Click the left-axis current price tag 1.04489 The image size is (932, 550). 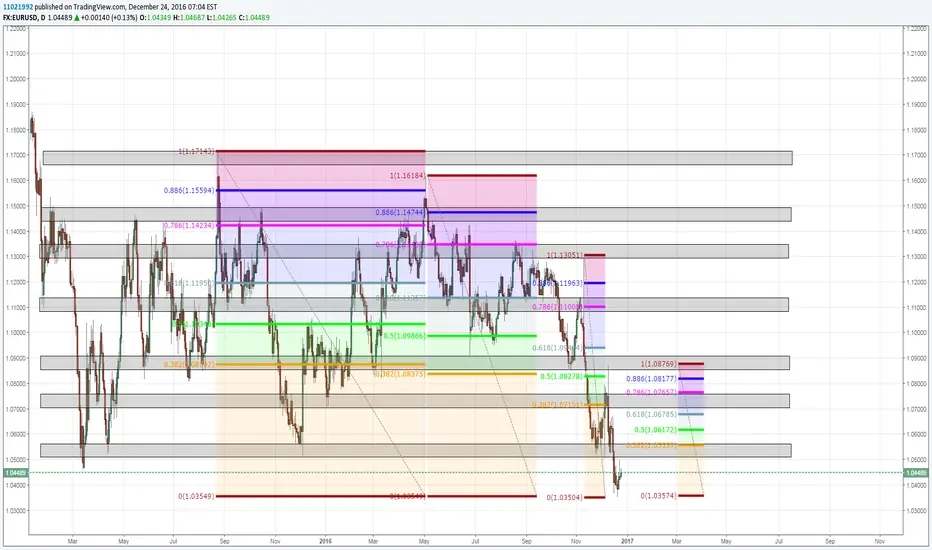point(15,473)
